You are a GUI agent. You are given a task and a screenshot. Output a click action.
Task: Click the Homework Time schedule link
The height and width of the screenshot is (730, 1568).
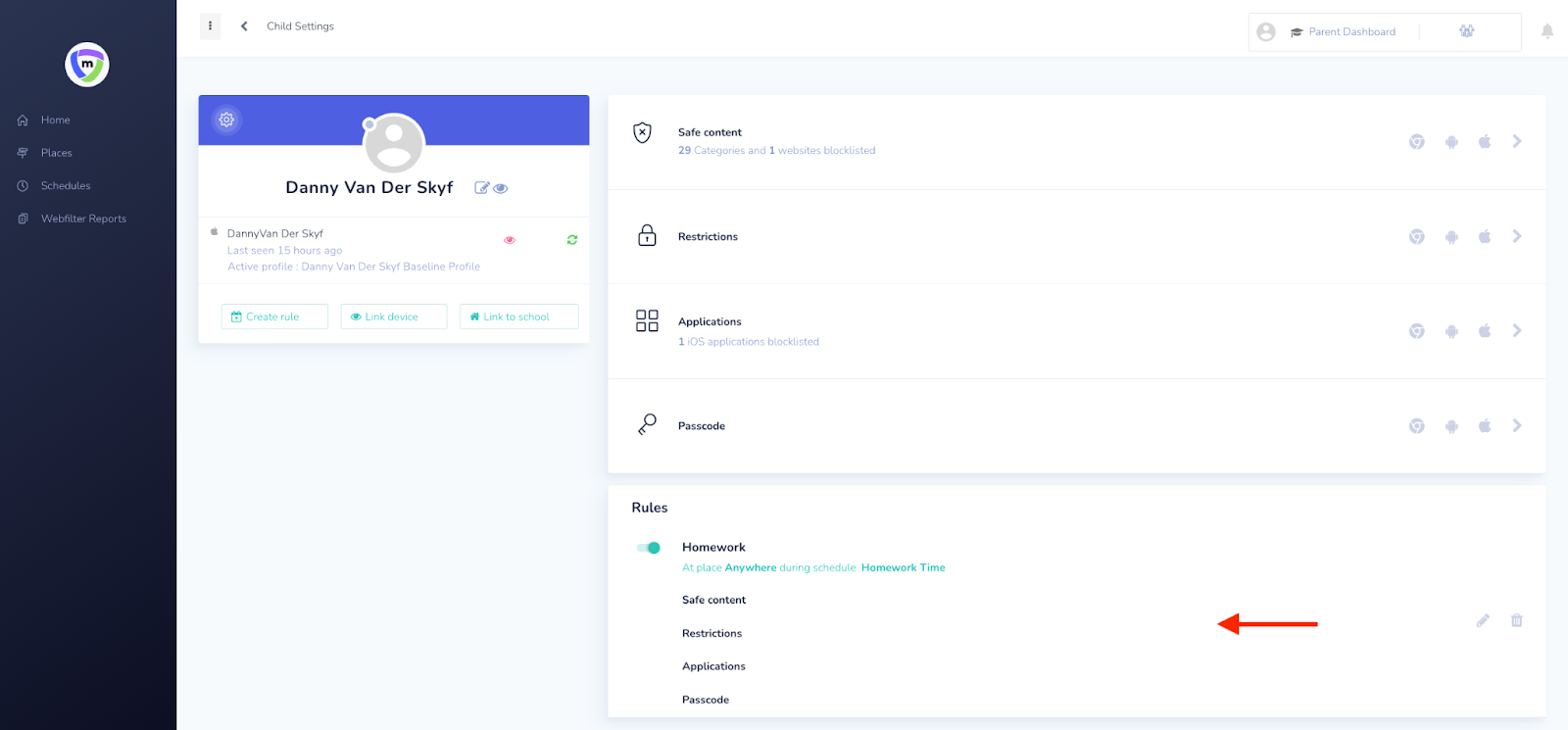coord(904,568)
